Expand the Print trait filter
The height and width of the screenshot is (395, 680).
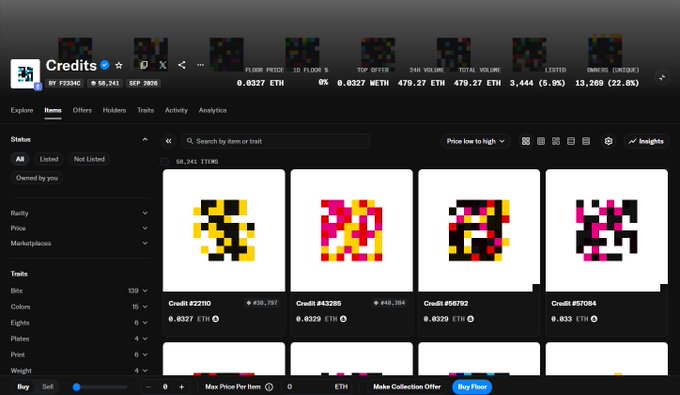coord(79,355)
